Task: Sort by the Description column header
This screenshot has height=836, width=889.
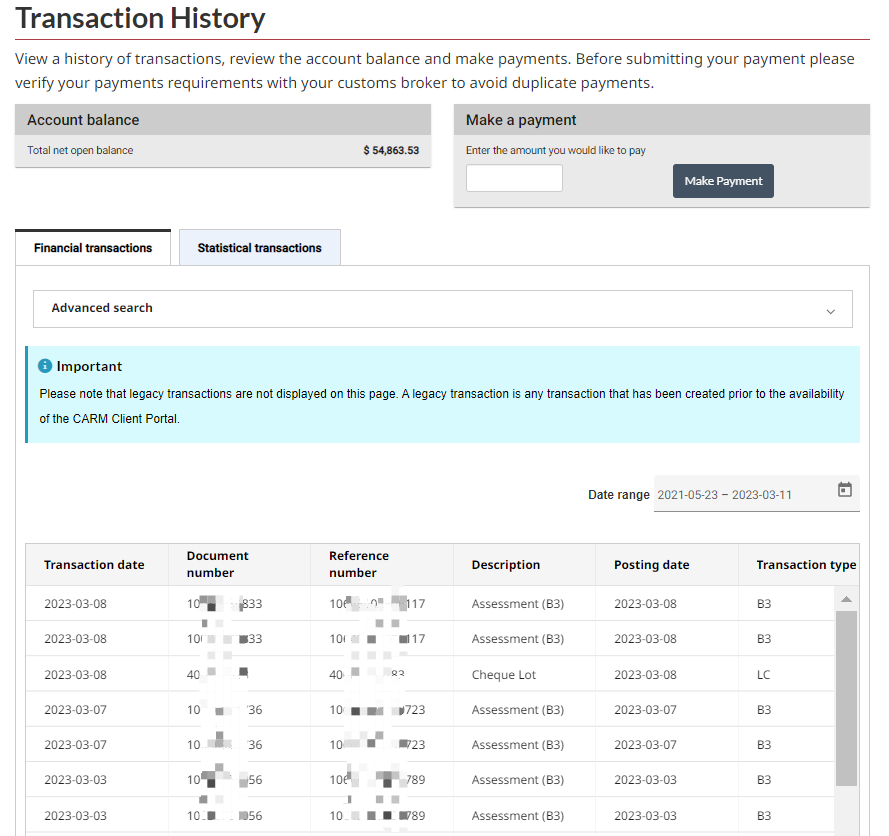Action: click(x=505, y=565)
